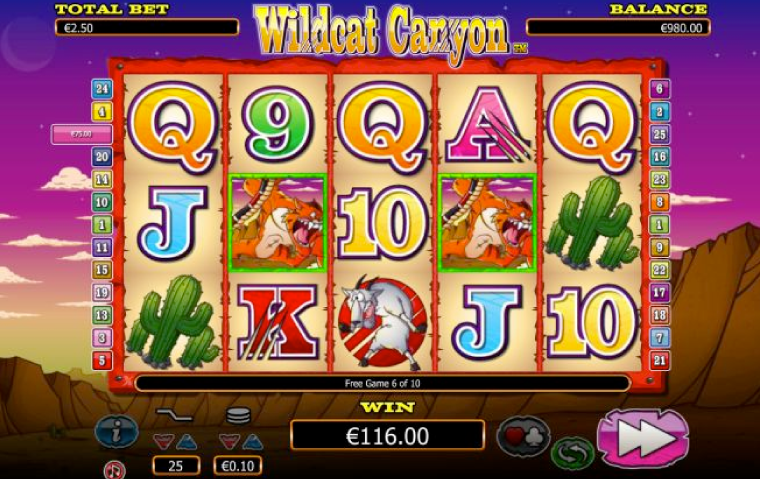Image resolution: width=760 pixels, height=479 pixels.
Task: Spin reels with the pink fast-forward button
Action: click(x=643, y=438)
